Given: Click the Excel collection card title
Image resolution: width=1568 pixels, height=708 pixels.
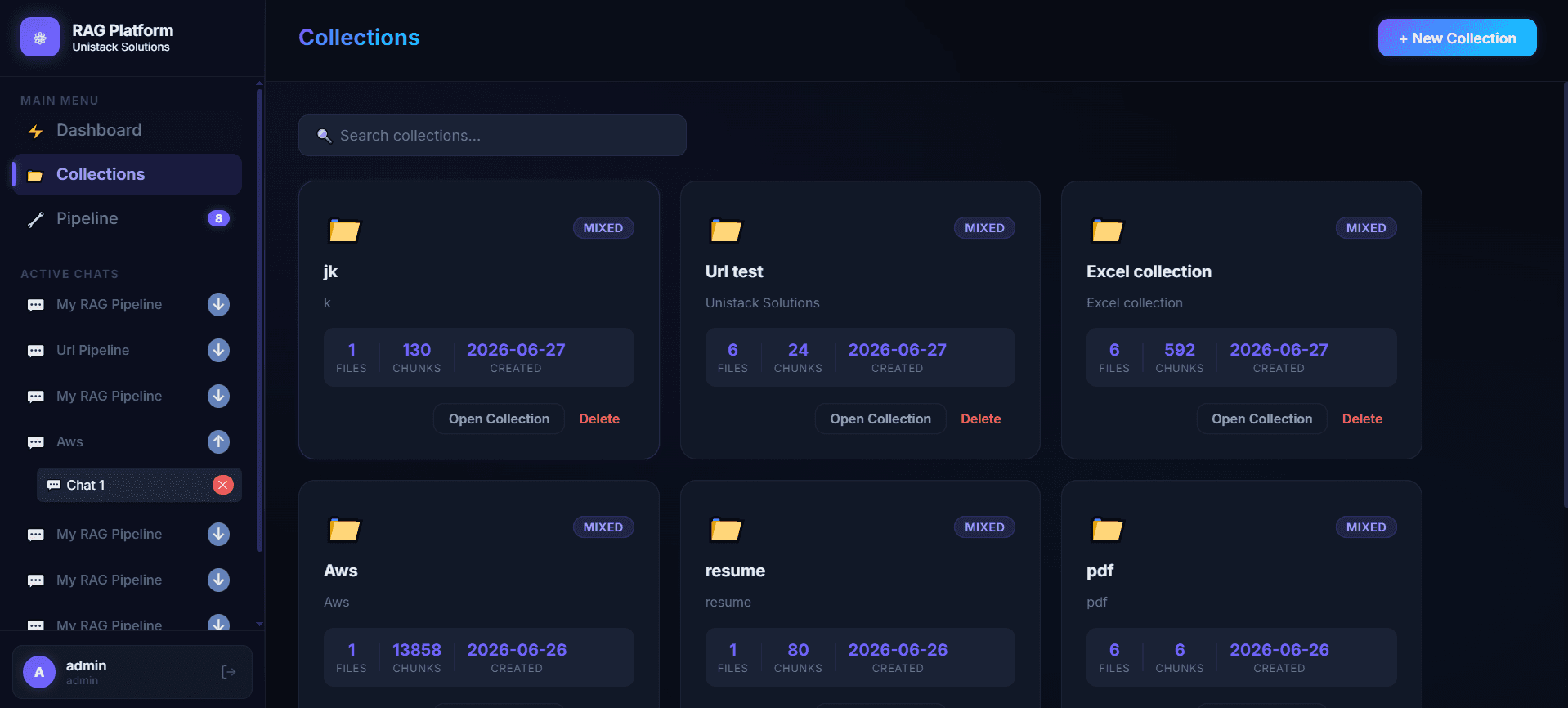Looking at the screenshot, I should [x=1149, y=271].
